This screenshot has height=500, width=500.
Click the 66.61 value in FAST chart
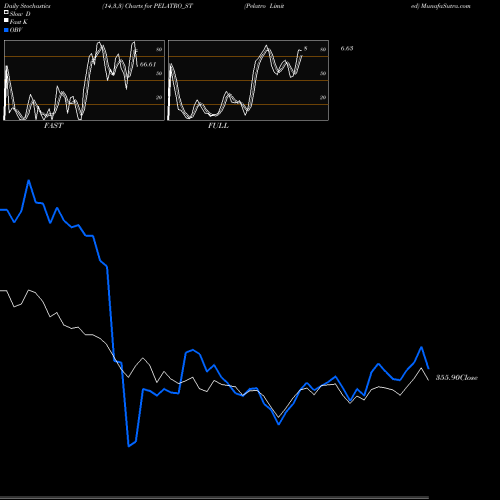[148, 64]
